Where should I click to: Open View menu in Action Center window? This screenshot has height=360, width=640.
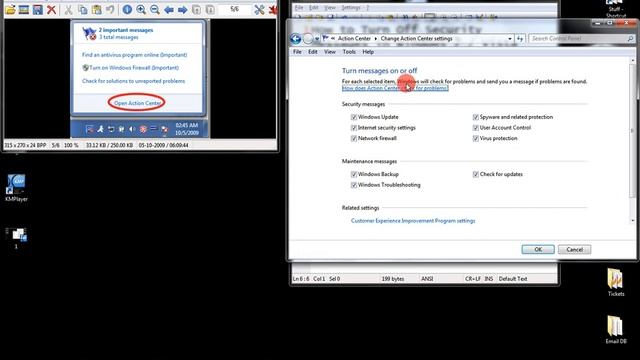pyautogui.click(x=330, y=52)
